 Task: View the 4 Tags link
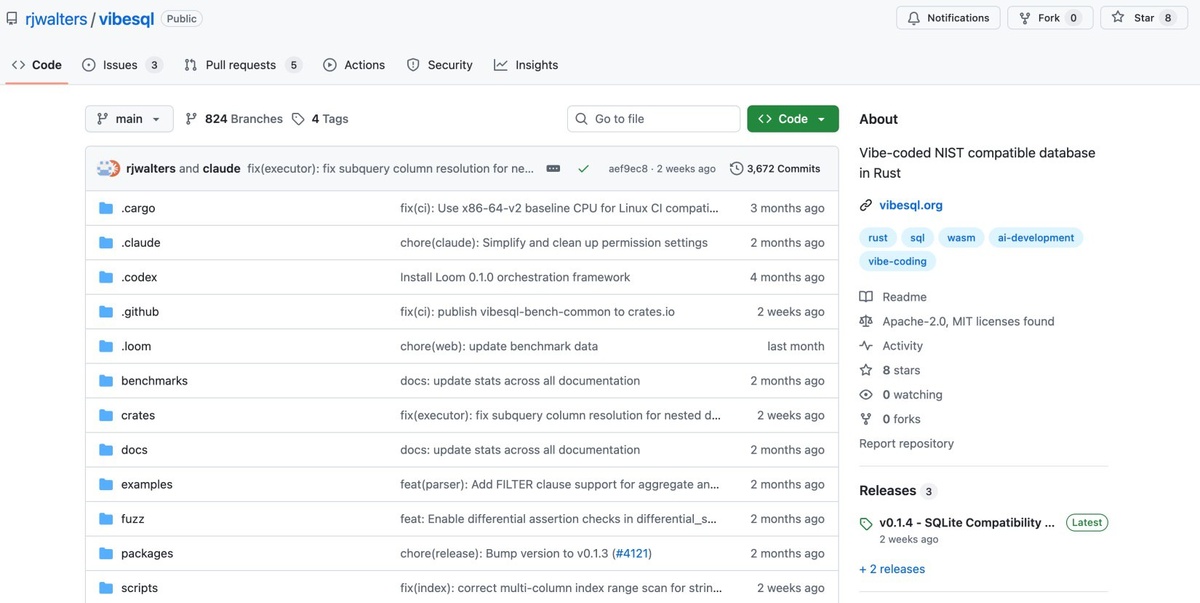[x=320, y=119]
